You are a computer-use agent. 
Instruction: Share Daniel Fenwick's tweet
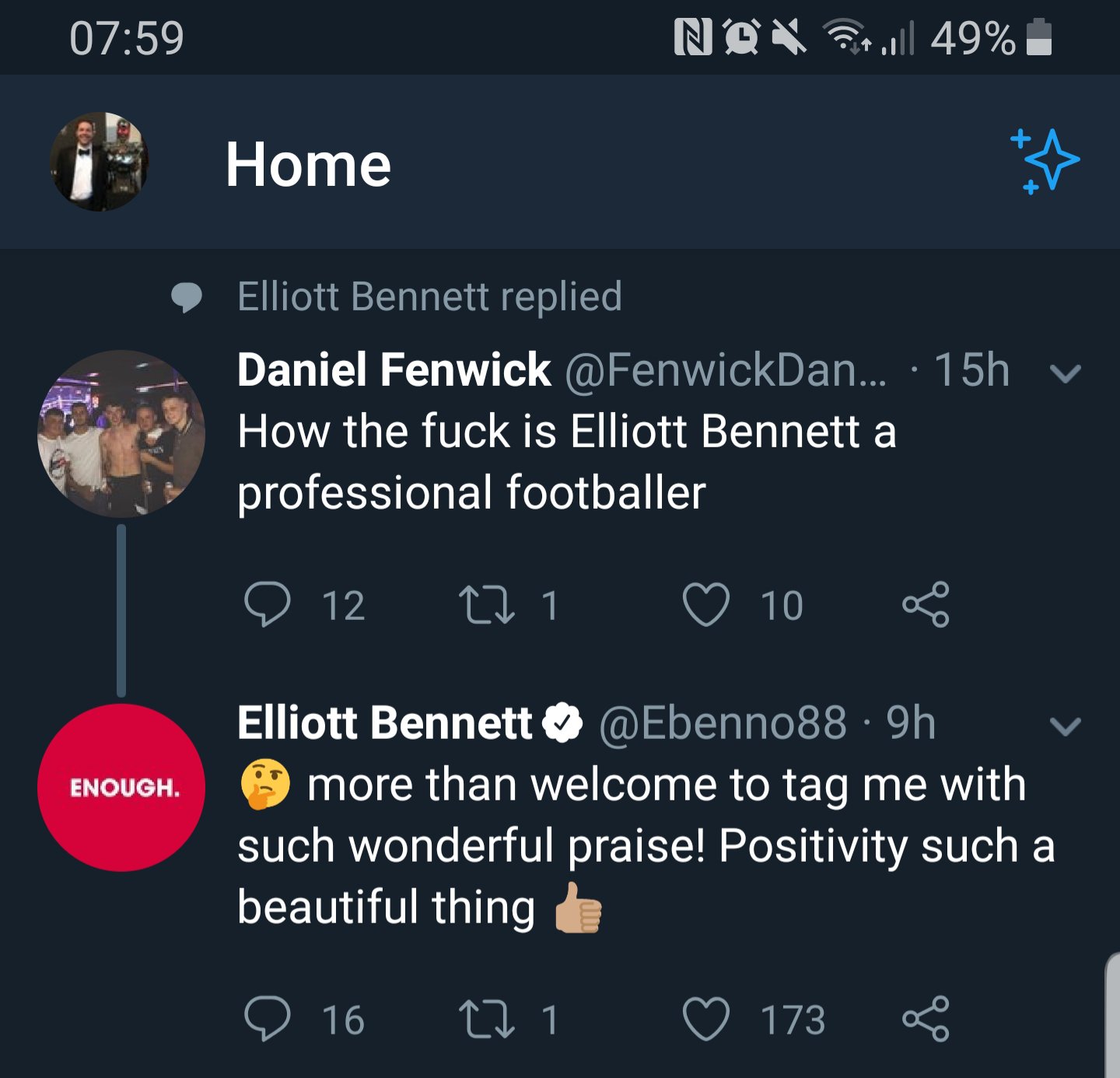pos(926,604)
